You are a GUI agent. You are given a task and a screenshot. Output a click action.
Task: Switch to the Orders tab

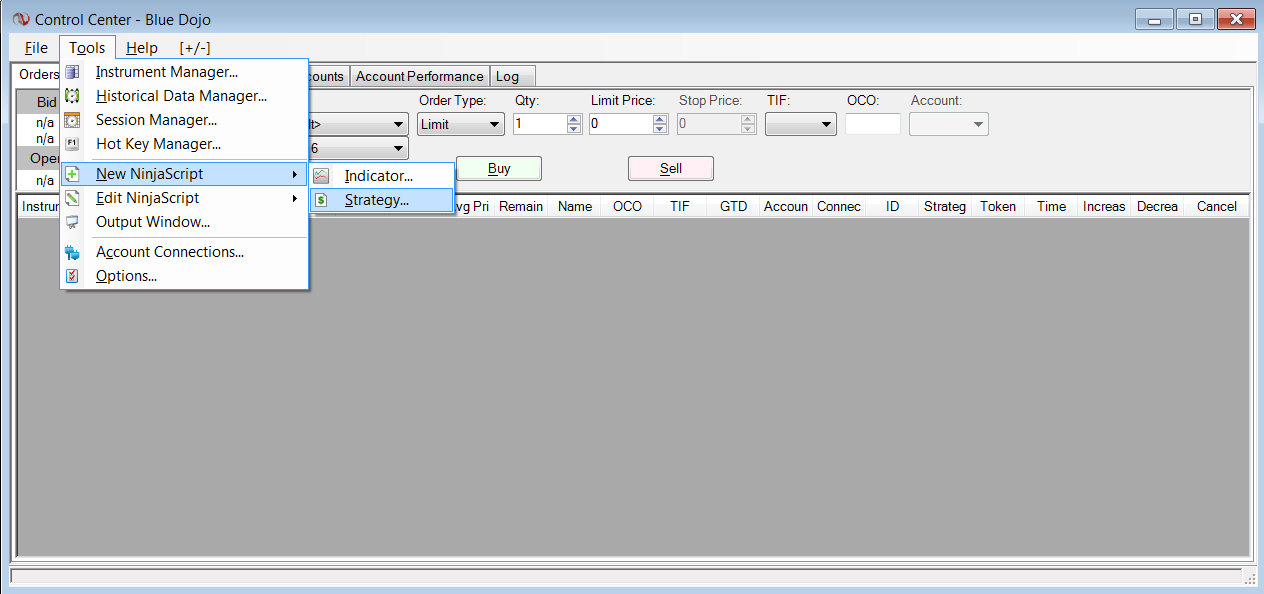38,75
